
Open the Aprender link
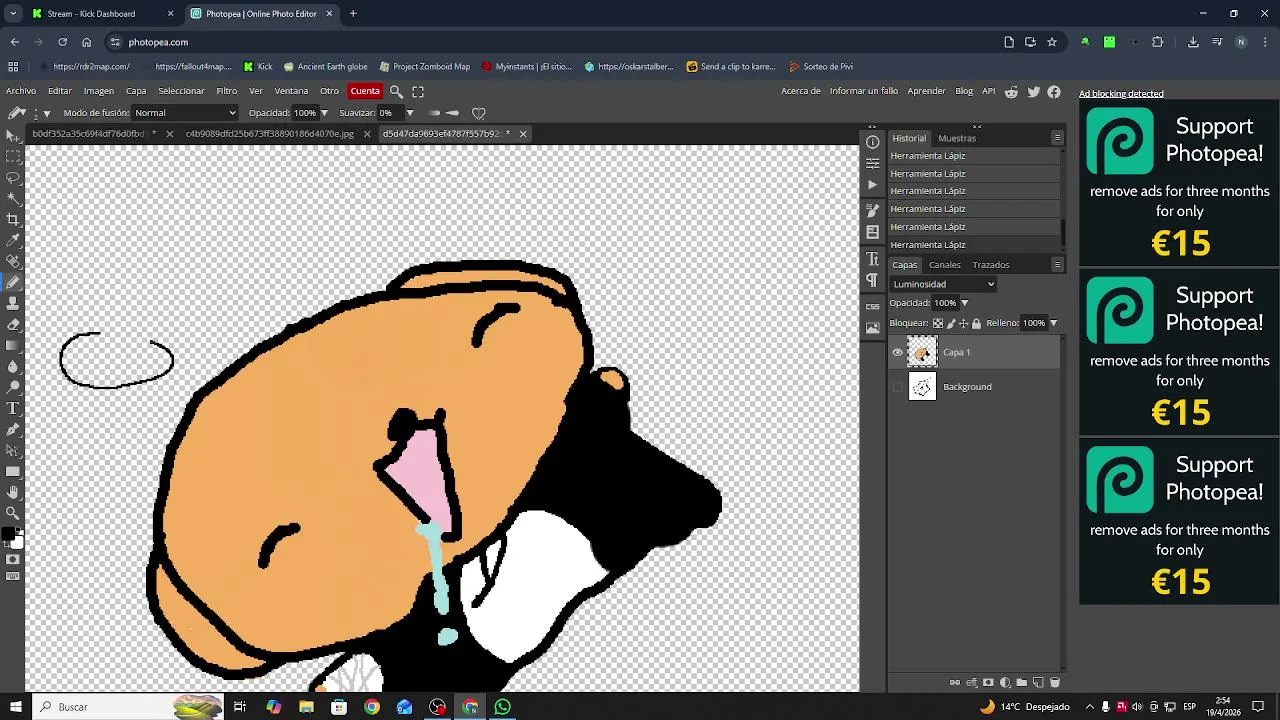(x=926, y=91)
